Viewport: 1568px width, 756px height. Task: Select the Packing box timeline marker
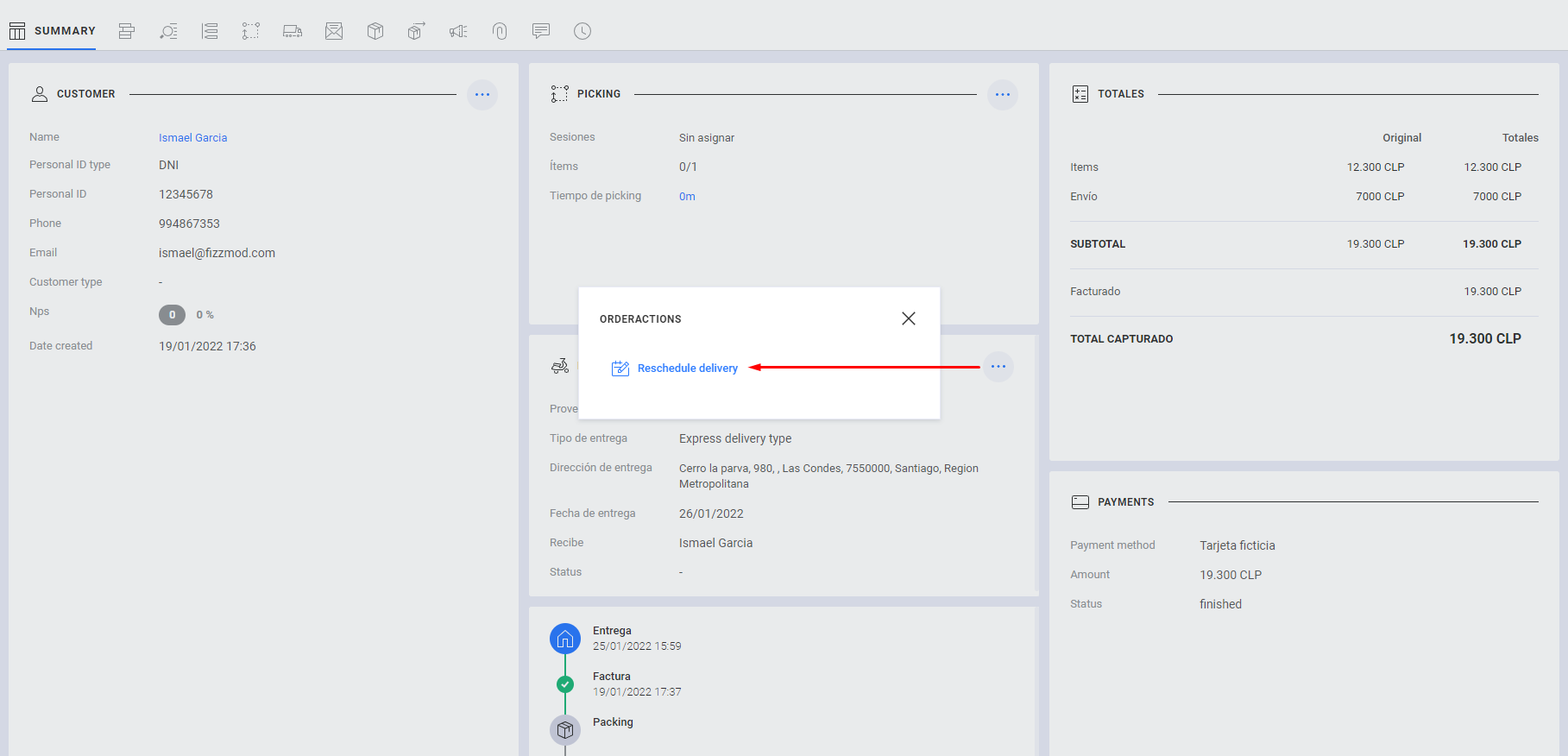pos(565,730)
